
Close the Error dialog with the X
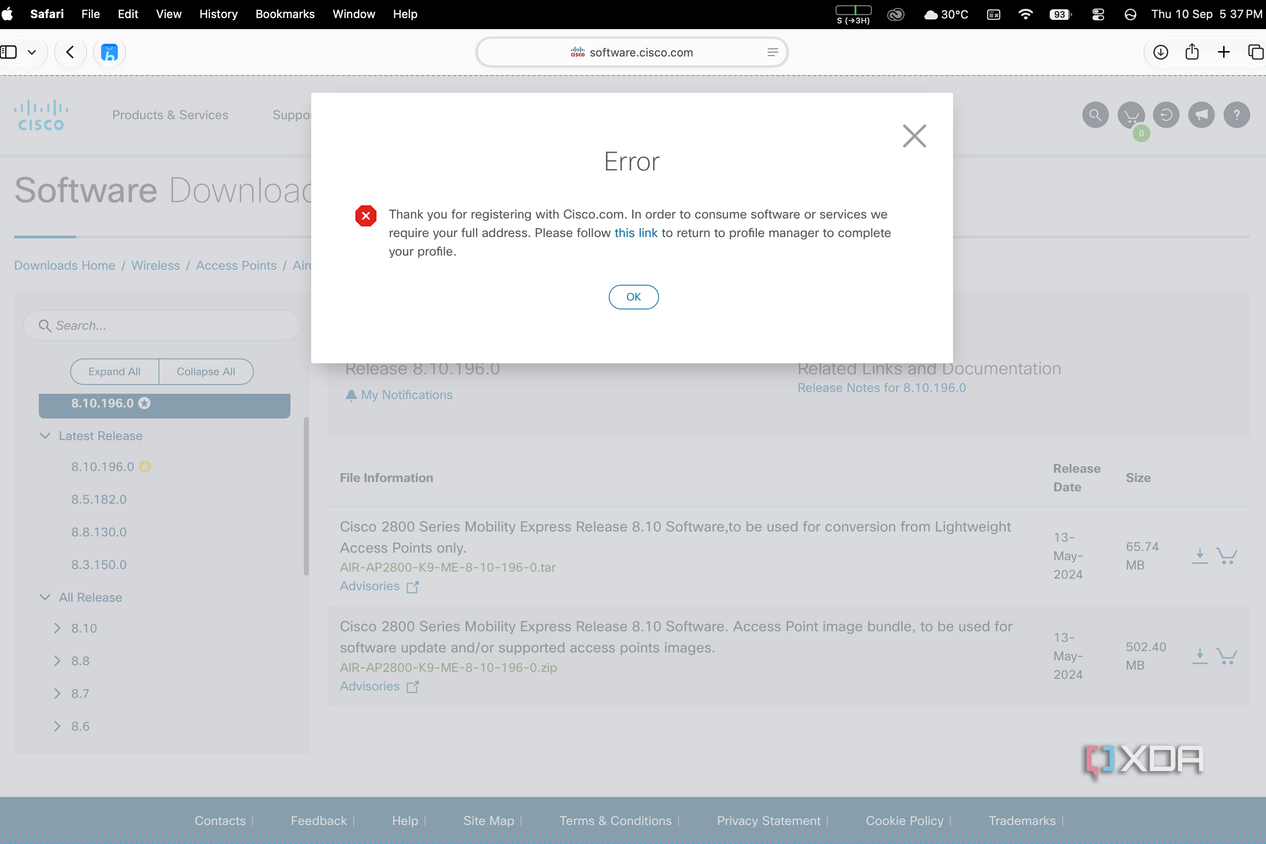[x=914, y=136]
